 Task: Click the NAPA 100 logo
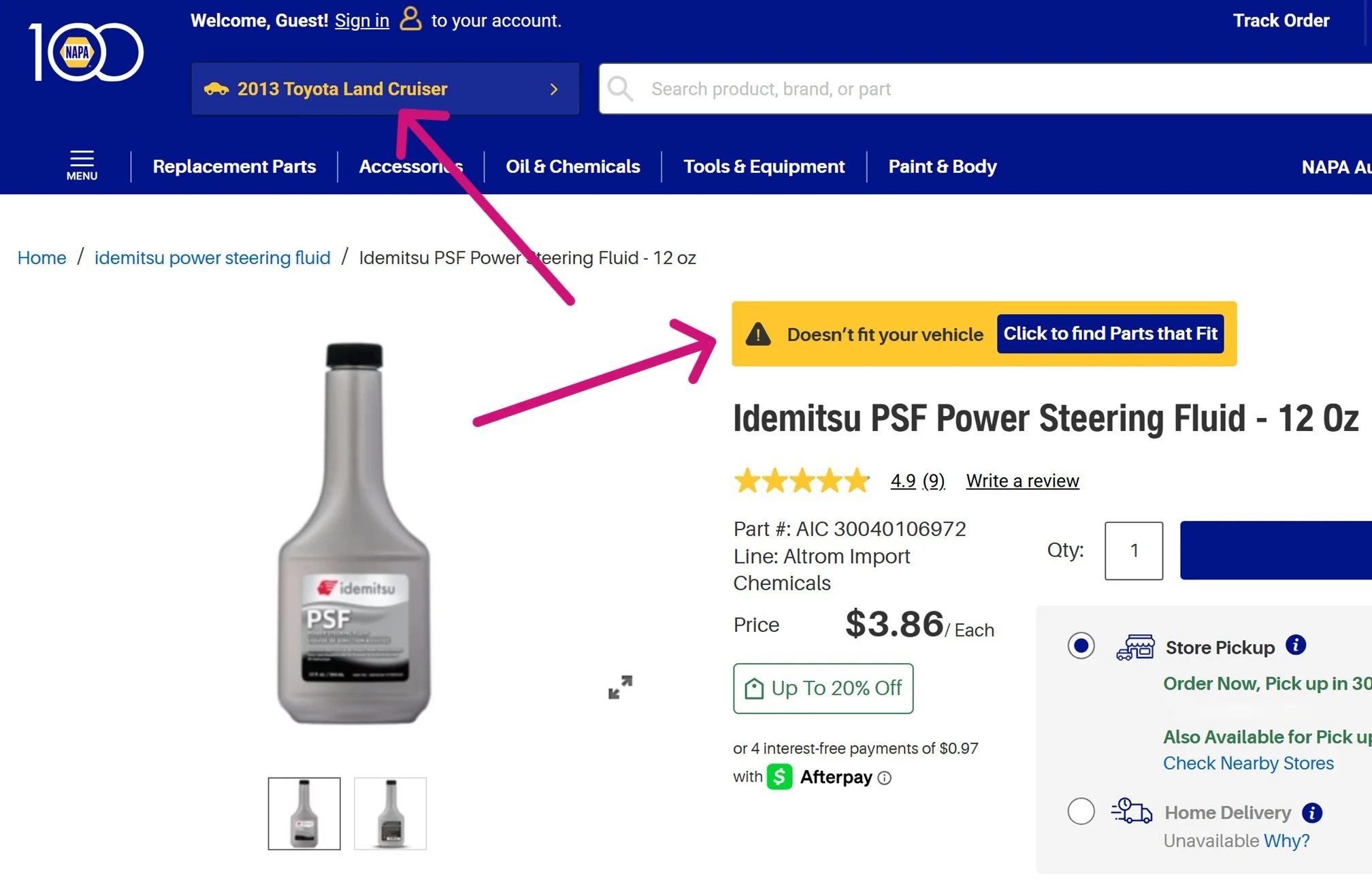click(x=86, y=52)
